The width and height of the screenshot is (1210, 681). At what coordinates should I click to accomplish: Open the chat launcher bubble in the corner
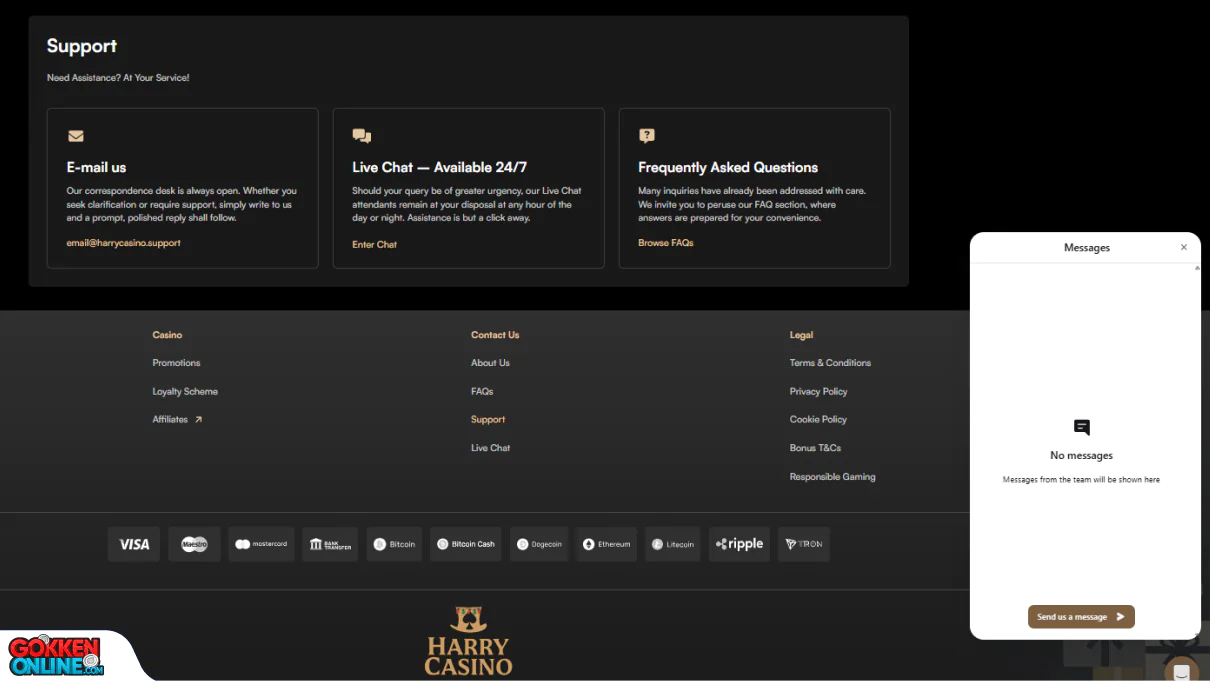click(1181, 672)
